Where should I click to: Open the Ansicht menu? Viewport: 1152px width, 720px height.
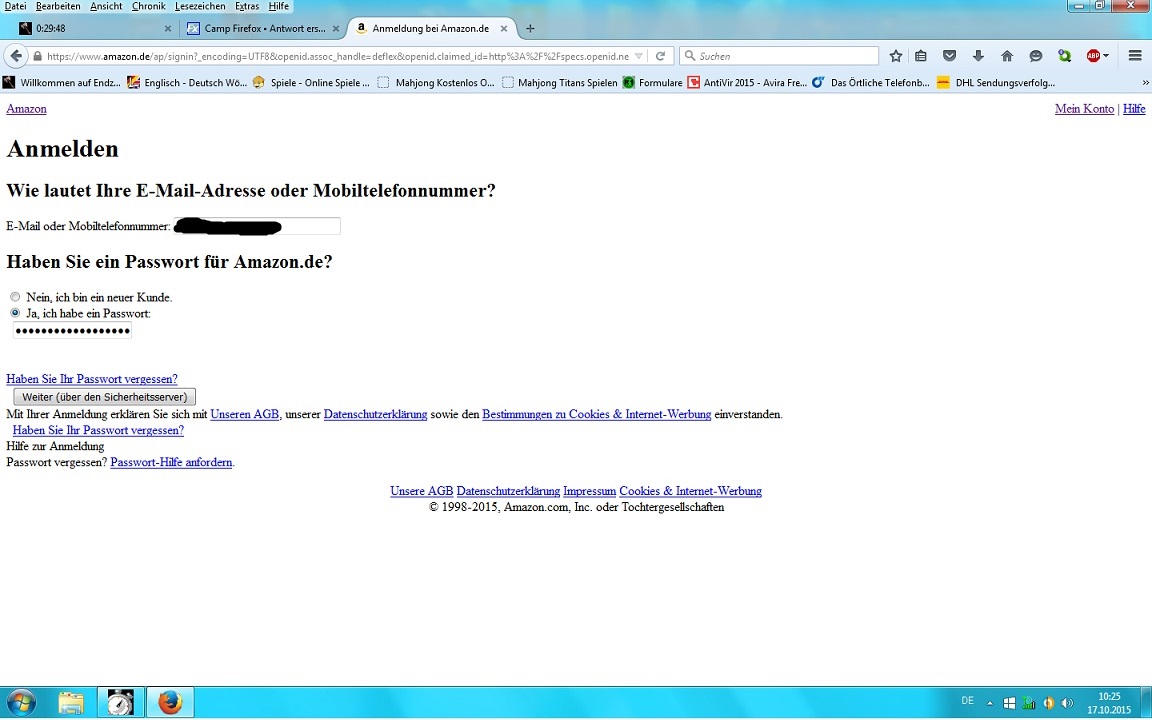pos(107,6)
